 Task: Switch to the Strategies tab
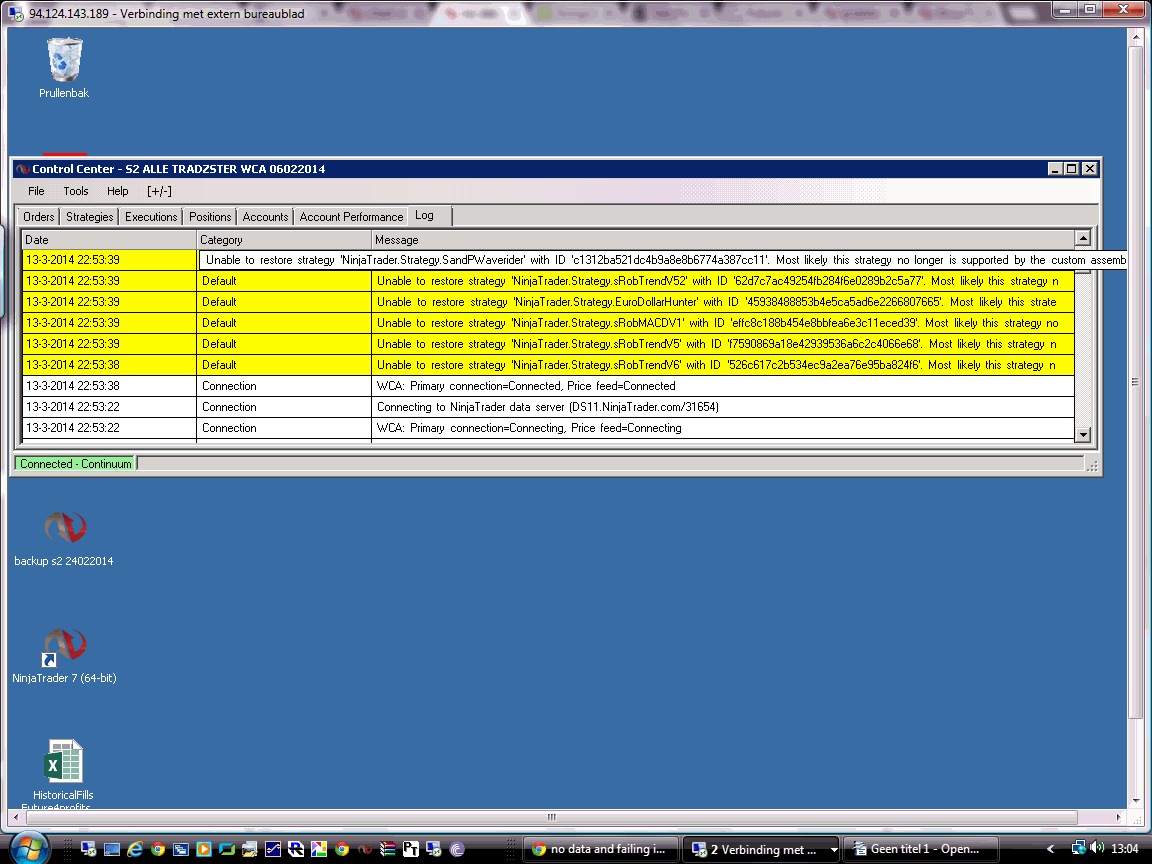tap(90, 217)
